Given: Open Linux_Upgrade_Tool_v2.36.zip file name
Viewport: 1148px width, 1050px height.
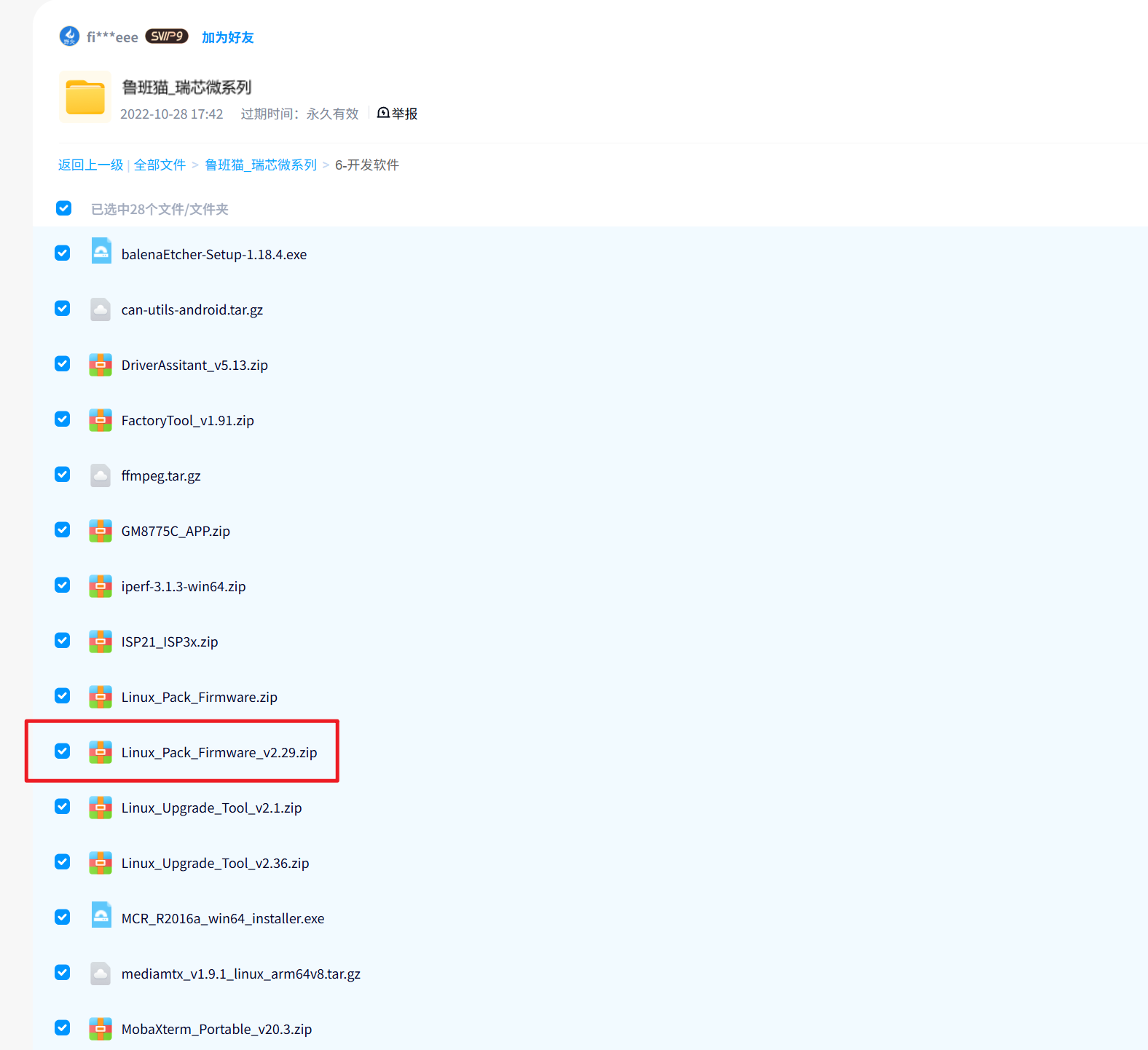Looking at the screenshot, I should pyautogui.click(x=216, y=863).
